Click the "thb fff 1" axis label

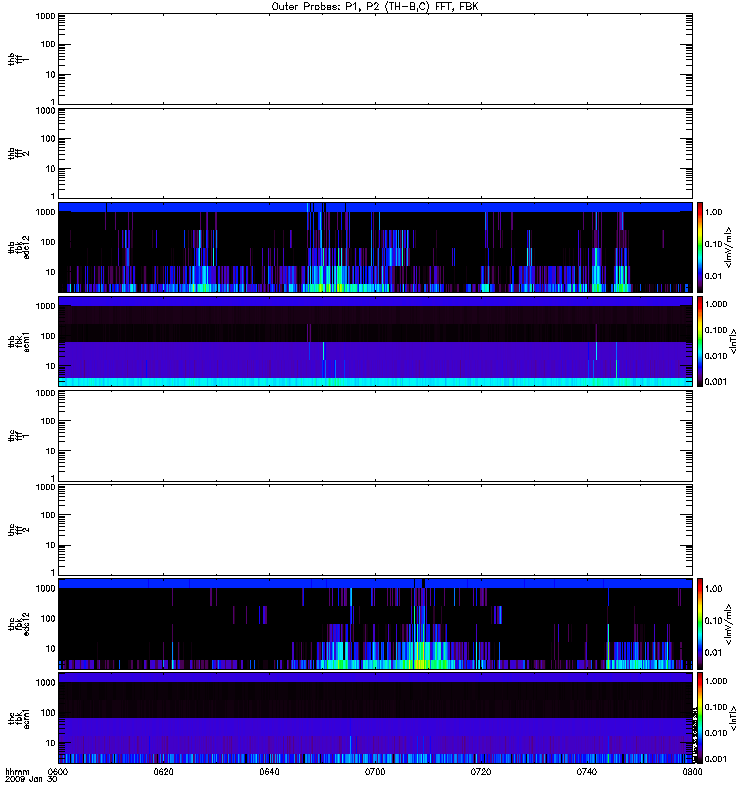pos(19,59)
